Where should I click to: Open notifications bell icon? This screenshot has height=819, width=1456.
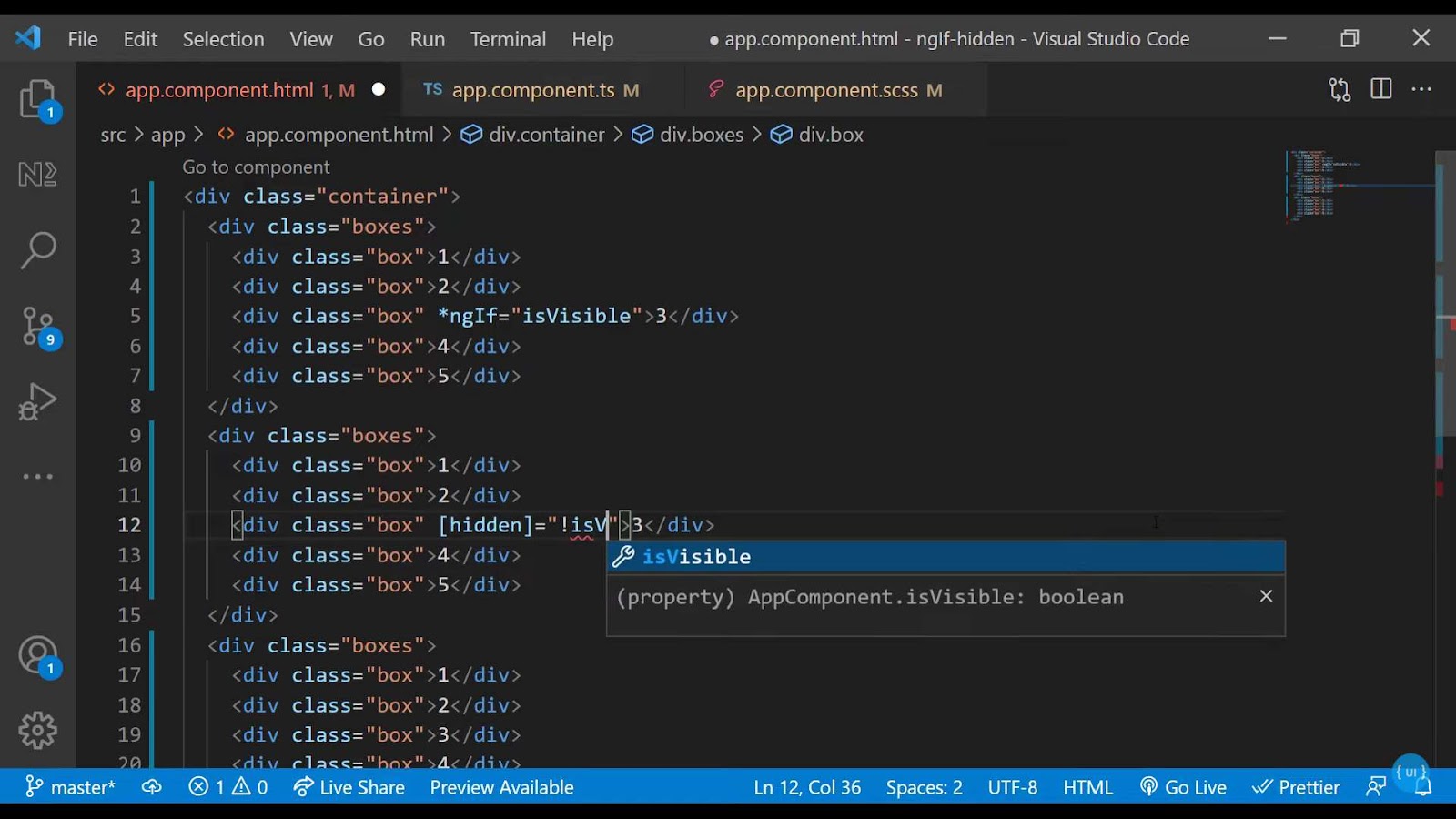pyautogui.click(x=1423, y=788)
